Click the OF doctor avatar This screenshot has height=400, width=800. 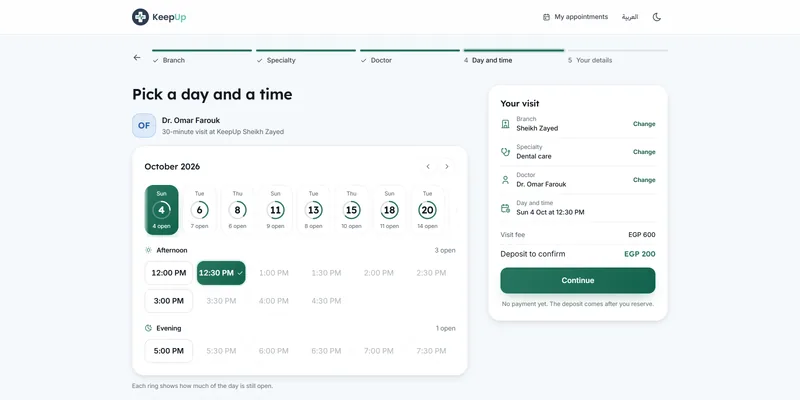144,126
